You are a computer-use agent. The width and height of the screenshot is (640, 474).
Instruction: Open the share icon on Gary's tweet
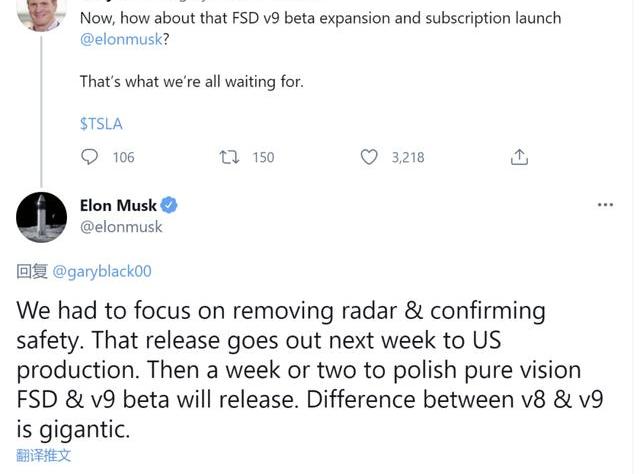(519, 157)
